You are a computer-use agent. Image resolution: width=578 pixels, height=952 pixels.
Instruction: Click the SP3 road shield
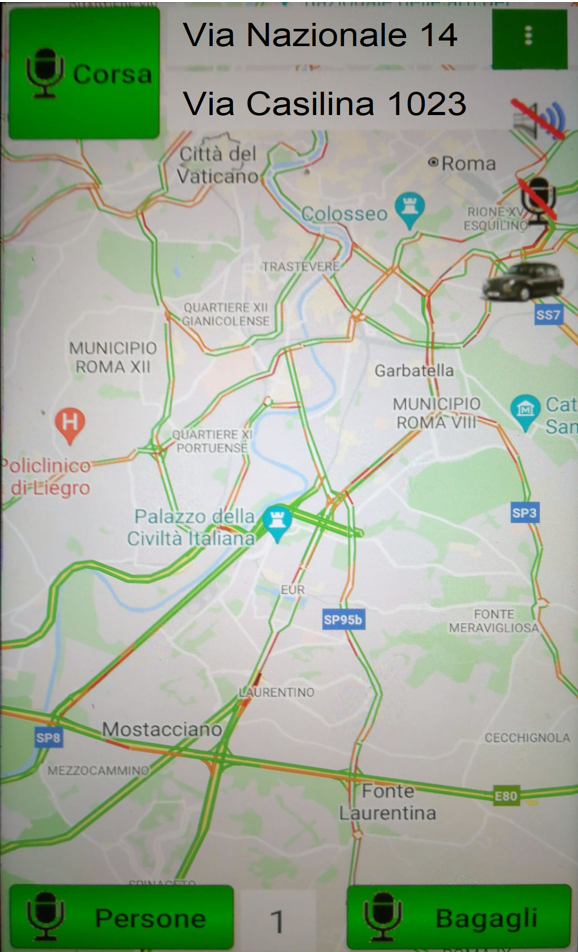pos(525,514)
